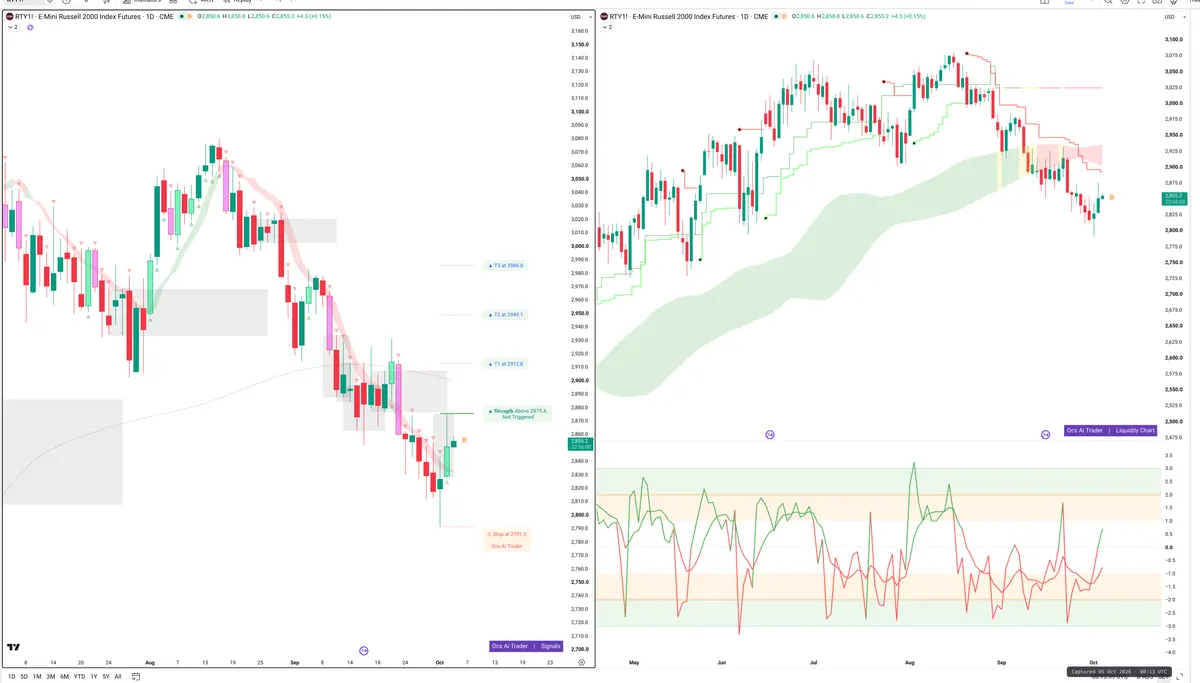This screenshot has width=1200, height=683.
Task: Click the 3,160.0 price axis label
Action: pyautogui.click(x=579, y=31)
